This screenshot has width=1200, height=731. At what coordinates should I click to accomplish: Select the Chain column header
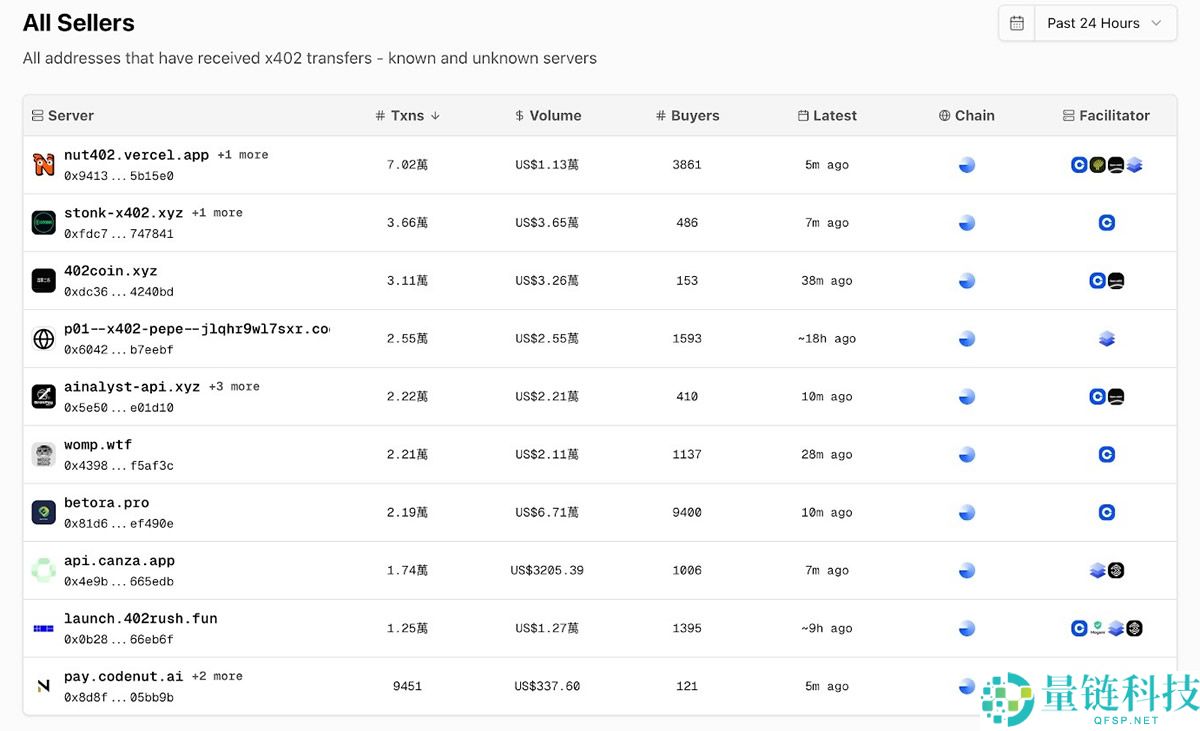coord(966,116)
